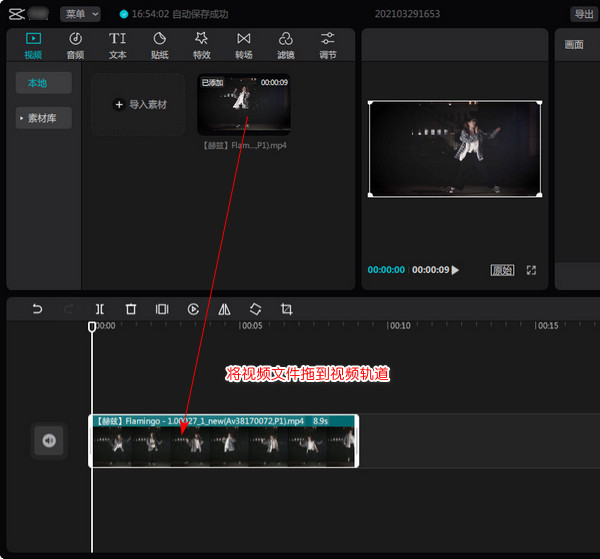The height and width of the screenshot is (559, 600).
Task: Click the rotate icon in timeline toolbar
Action: (255, 309)
